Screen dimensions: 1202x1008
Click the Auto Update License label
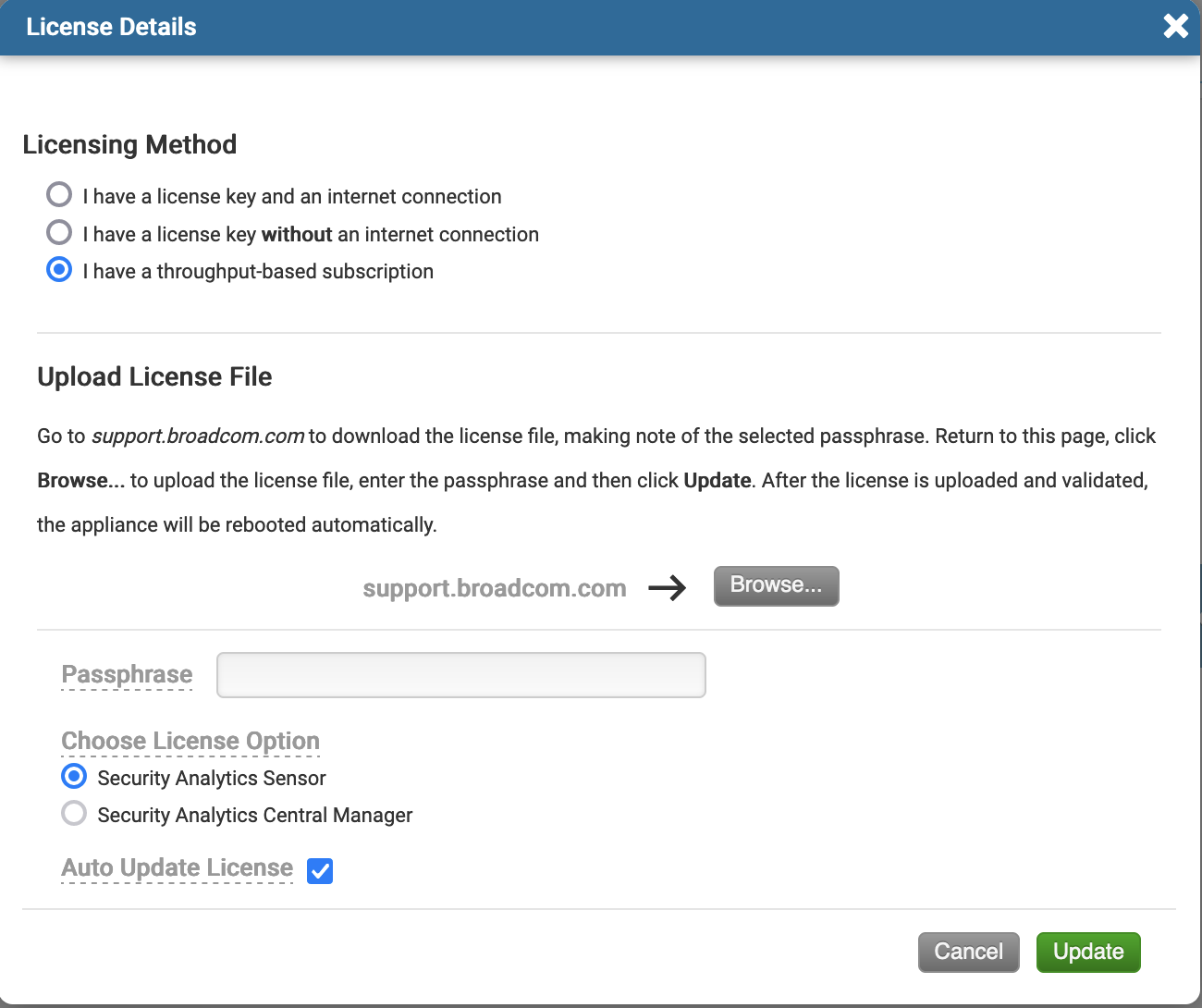pyautogui.click(x=177, y=867)
